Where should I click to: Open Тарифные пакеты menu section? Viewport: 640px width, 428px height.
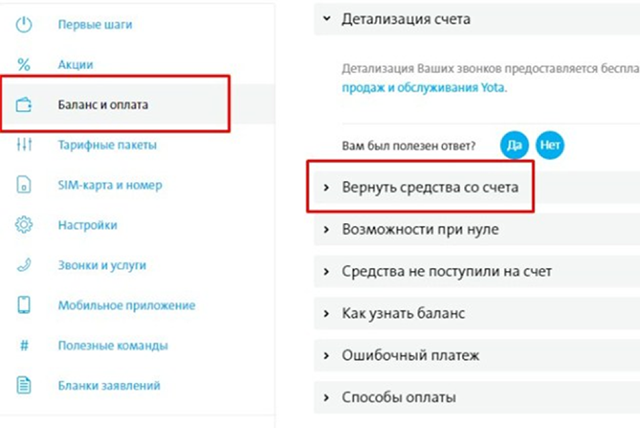[x=107, y=145]
